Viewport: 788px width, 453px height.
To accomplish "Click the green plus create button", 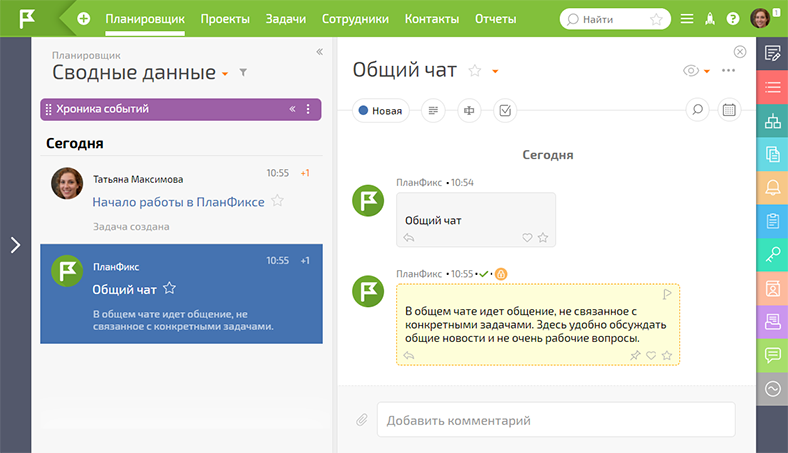I will tap(83, 19).
